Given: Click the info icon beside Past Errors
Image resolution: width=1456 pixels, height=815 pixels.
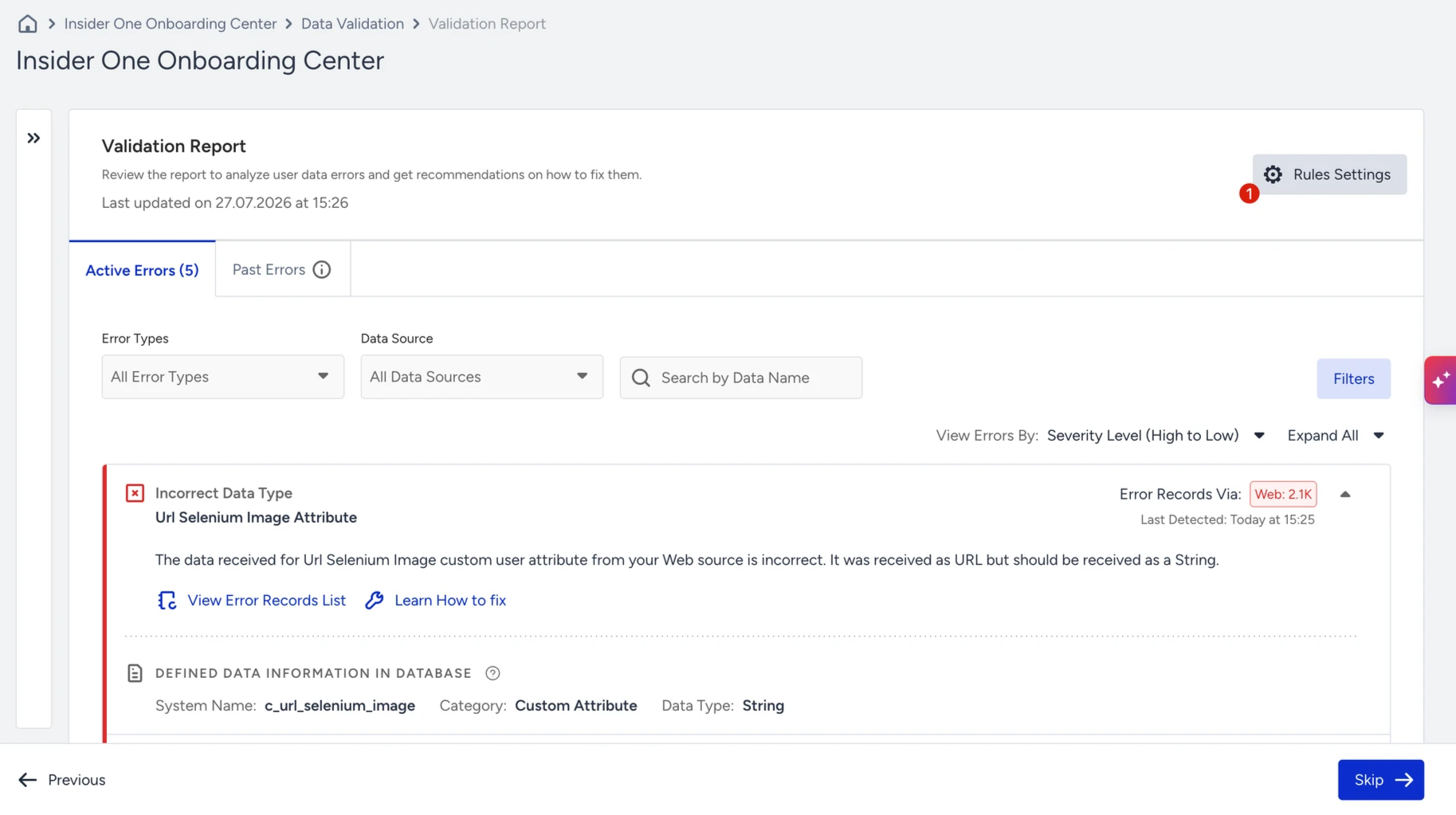Looking at the screenshot, I should [322, 270].
